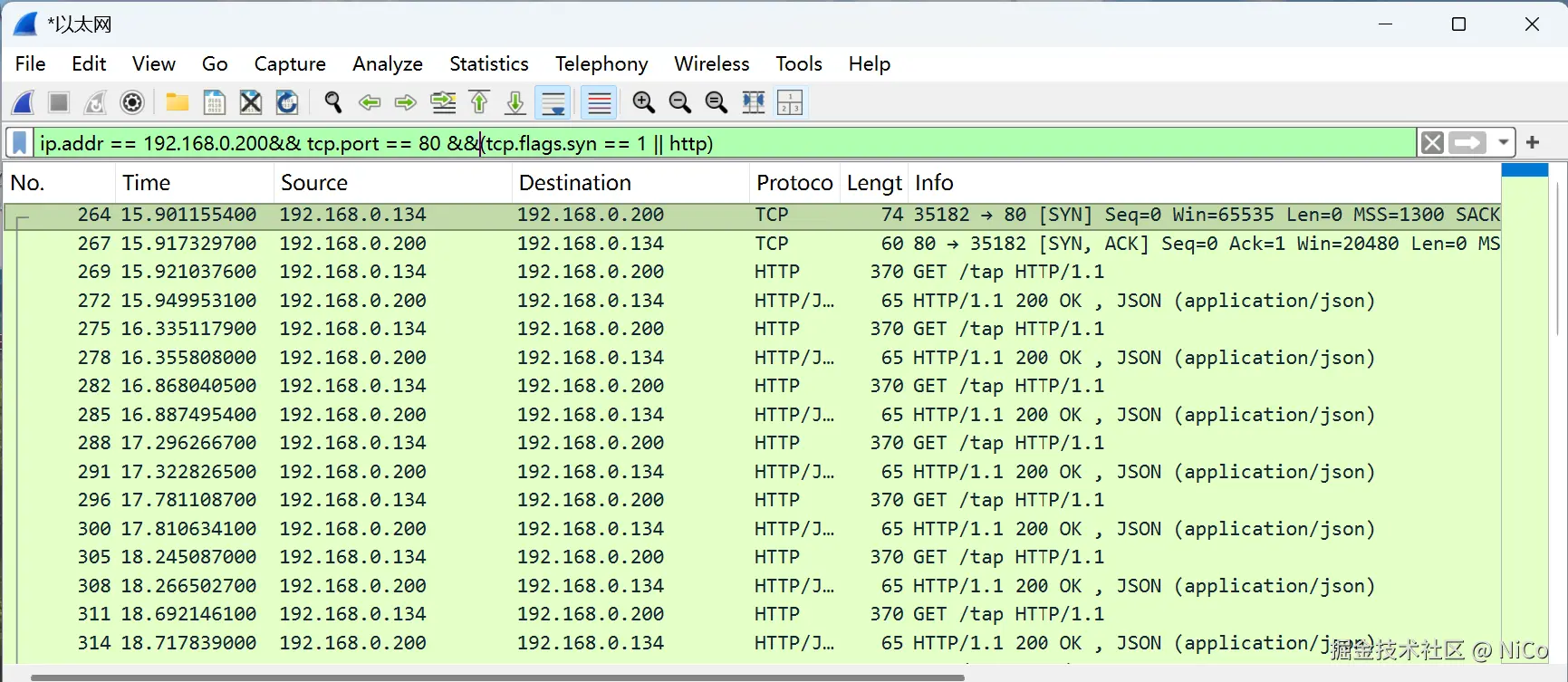Close this capture file icon

[251, 102]
